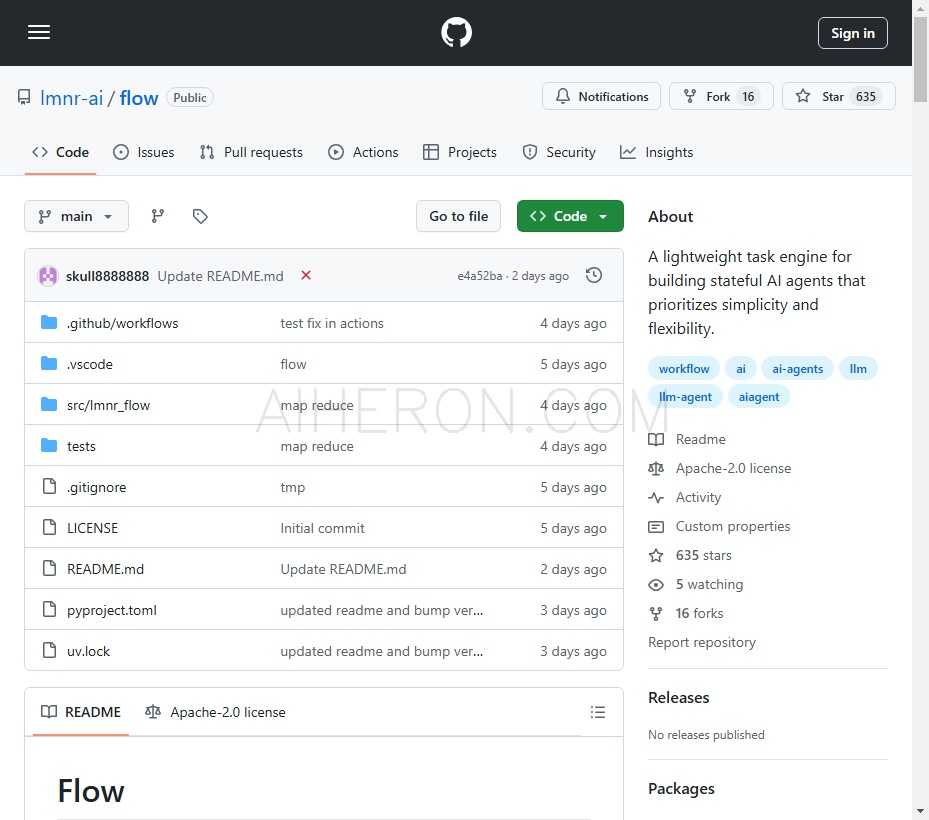
Task: Click the ai topic tag
Action: pos(741,369)
